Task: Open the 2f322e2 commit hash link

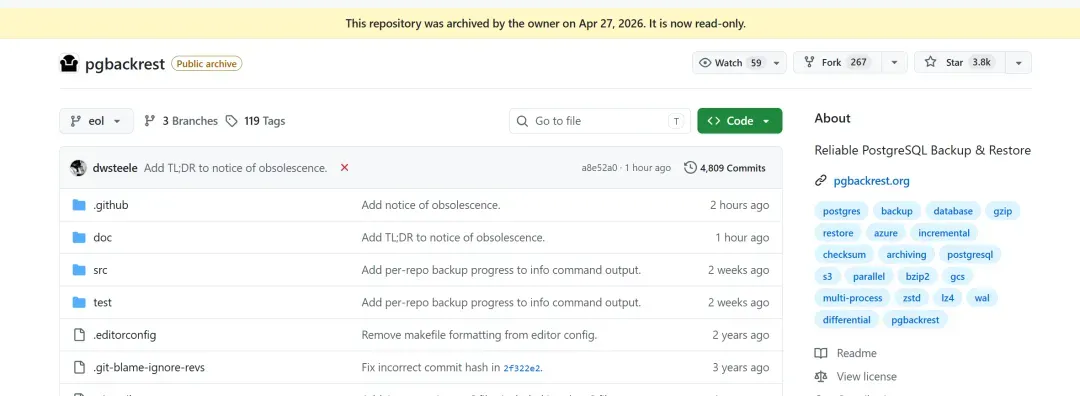Action: (522, 368)
